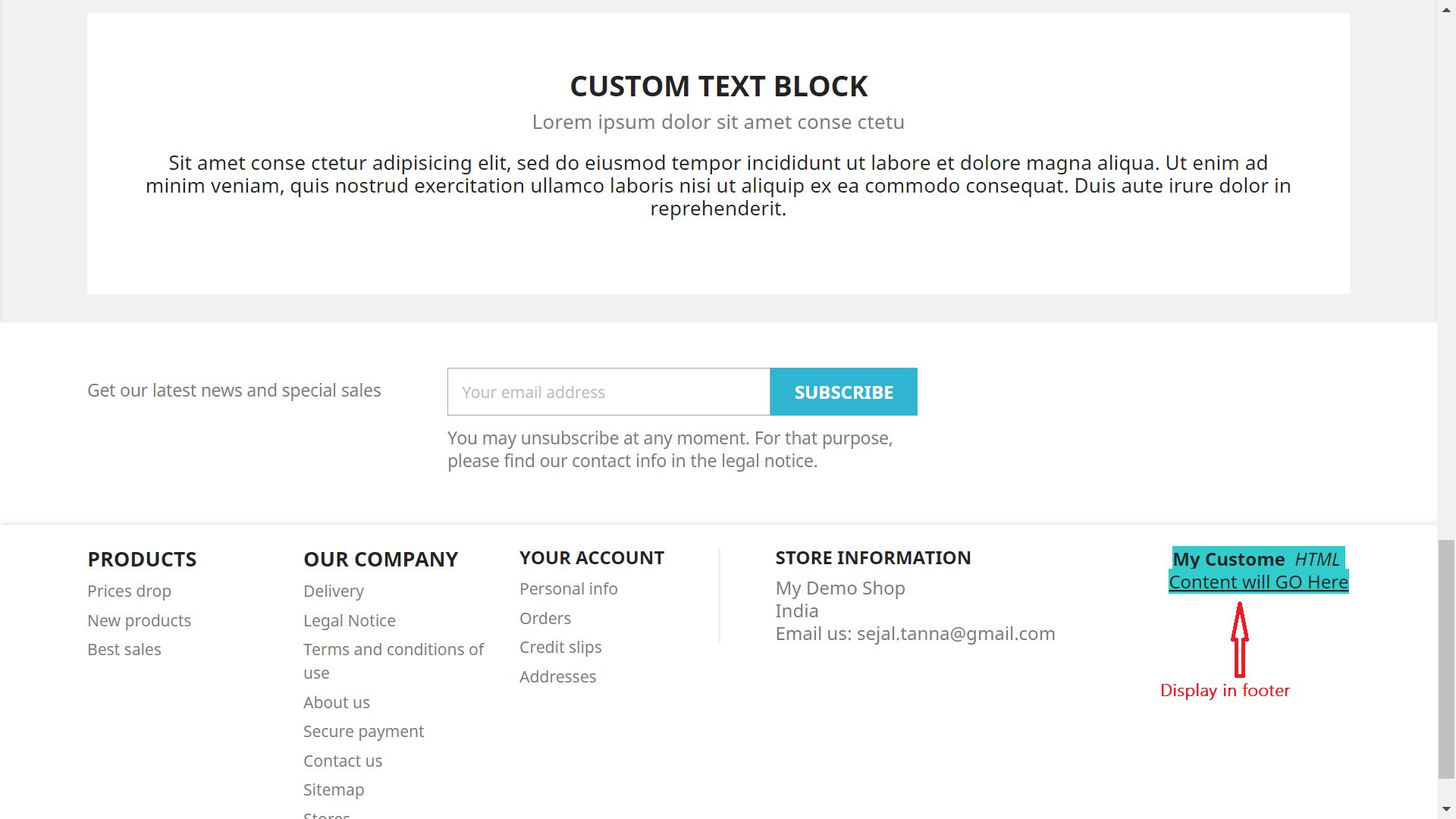View the Legal Notice page
This screenshot has height=819, width=1456.
pyautogui.click(x=350, y=620)
